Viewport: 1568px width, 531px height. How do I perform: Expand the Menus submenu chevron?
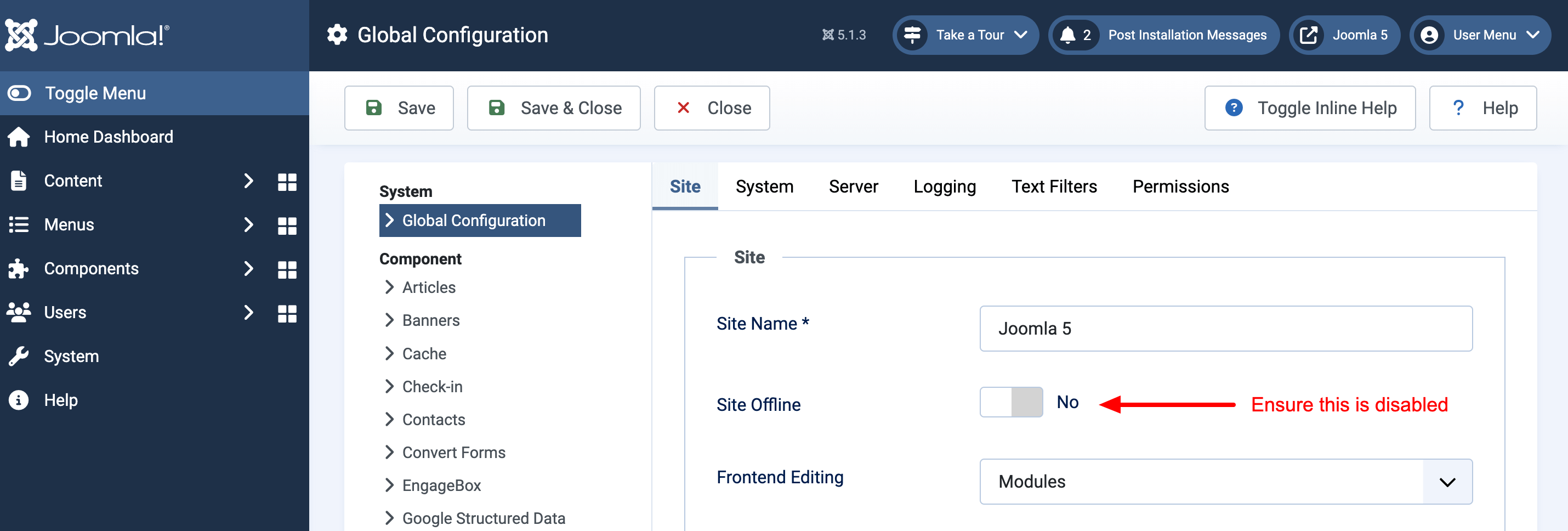point(248,225)
